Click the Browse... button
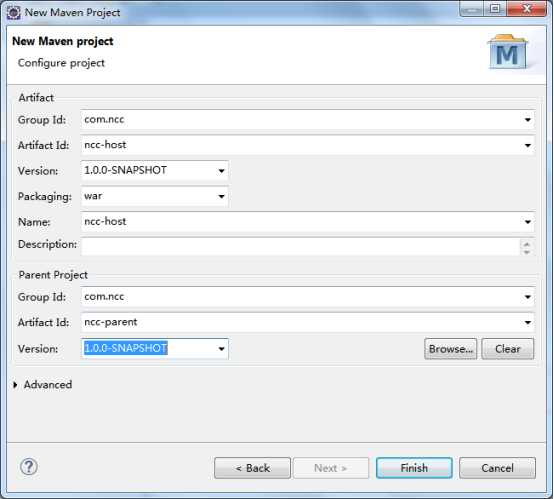This screenshot has height=499, width=554. tap(450, 349)
